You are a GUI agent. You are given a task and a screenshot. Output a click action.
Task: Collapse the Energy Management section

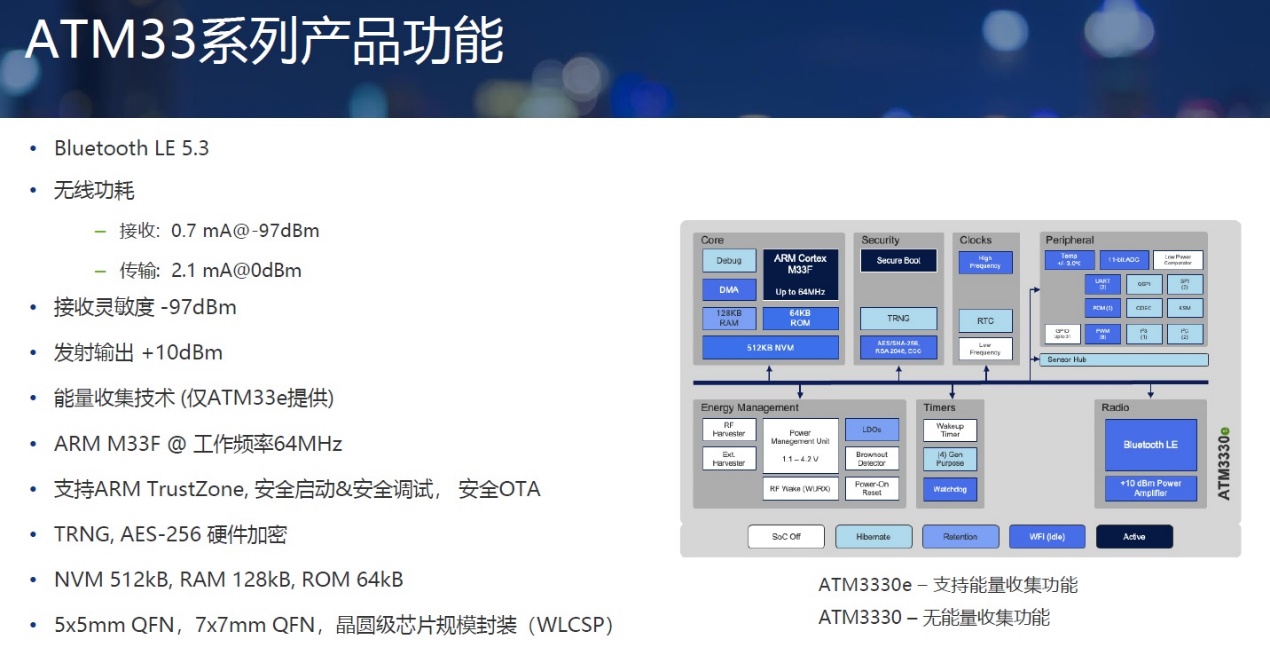click(x=748, y=407)
